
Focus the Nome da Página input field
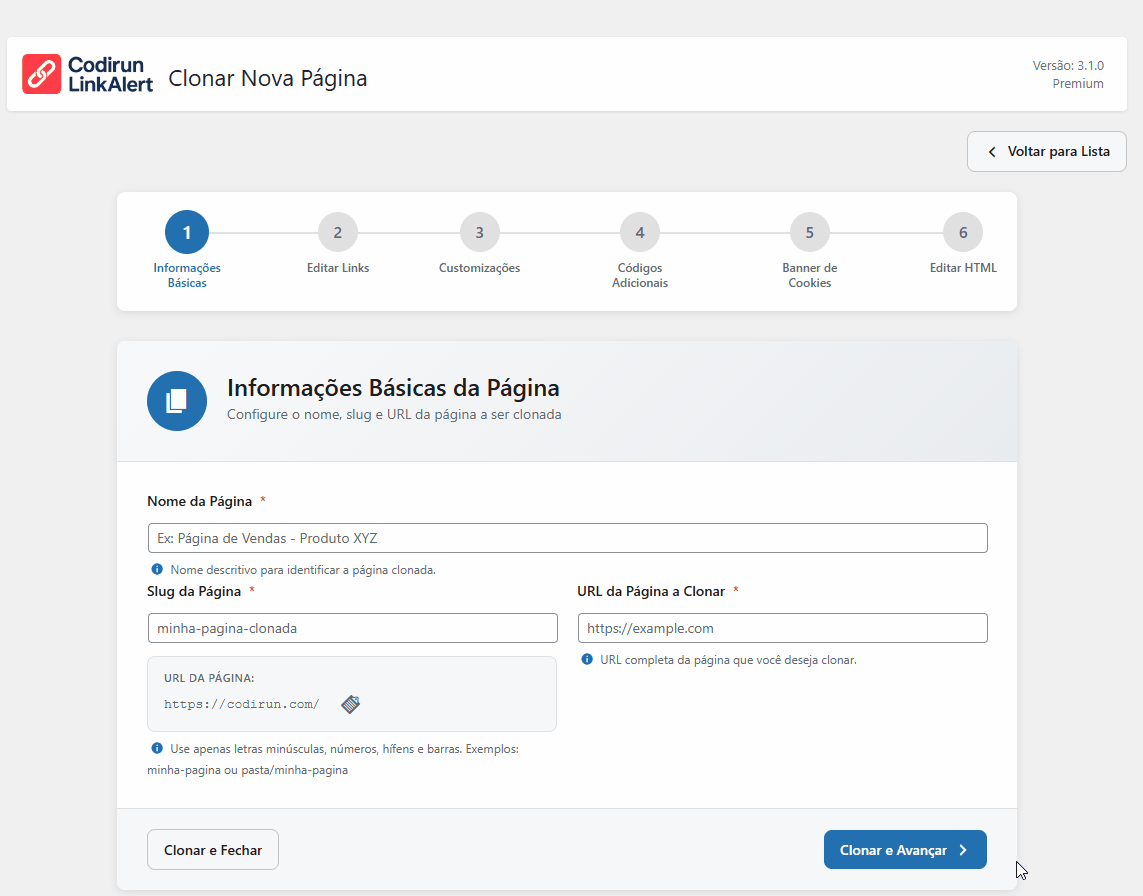tap(567, 538)
